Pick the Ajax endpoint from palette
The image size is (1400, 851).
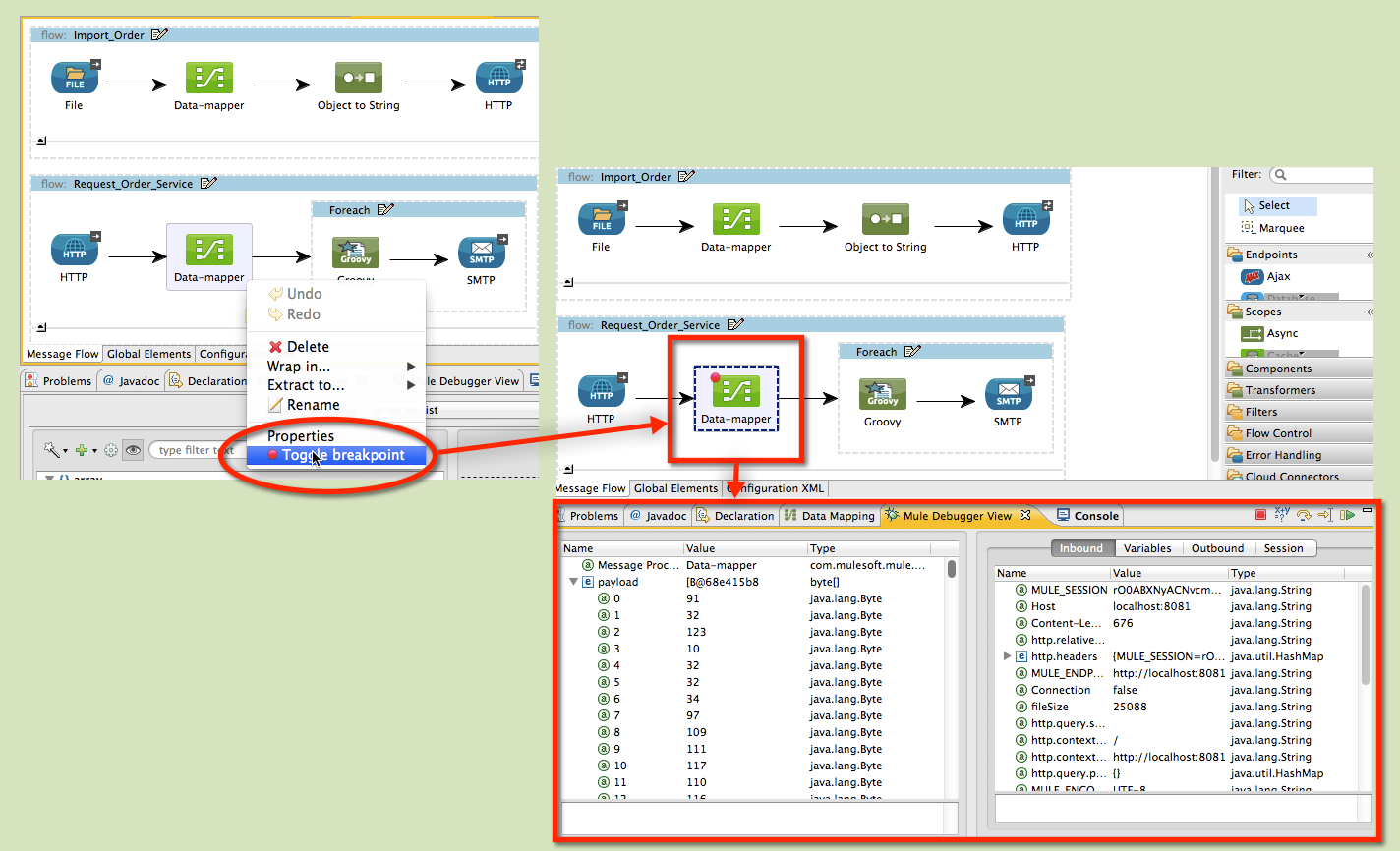(1277, 277)
